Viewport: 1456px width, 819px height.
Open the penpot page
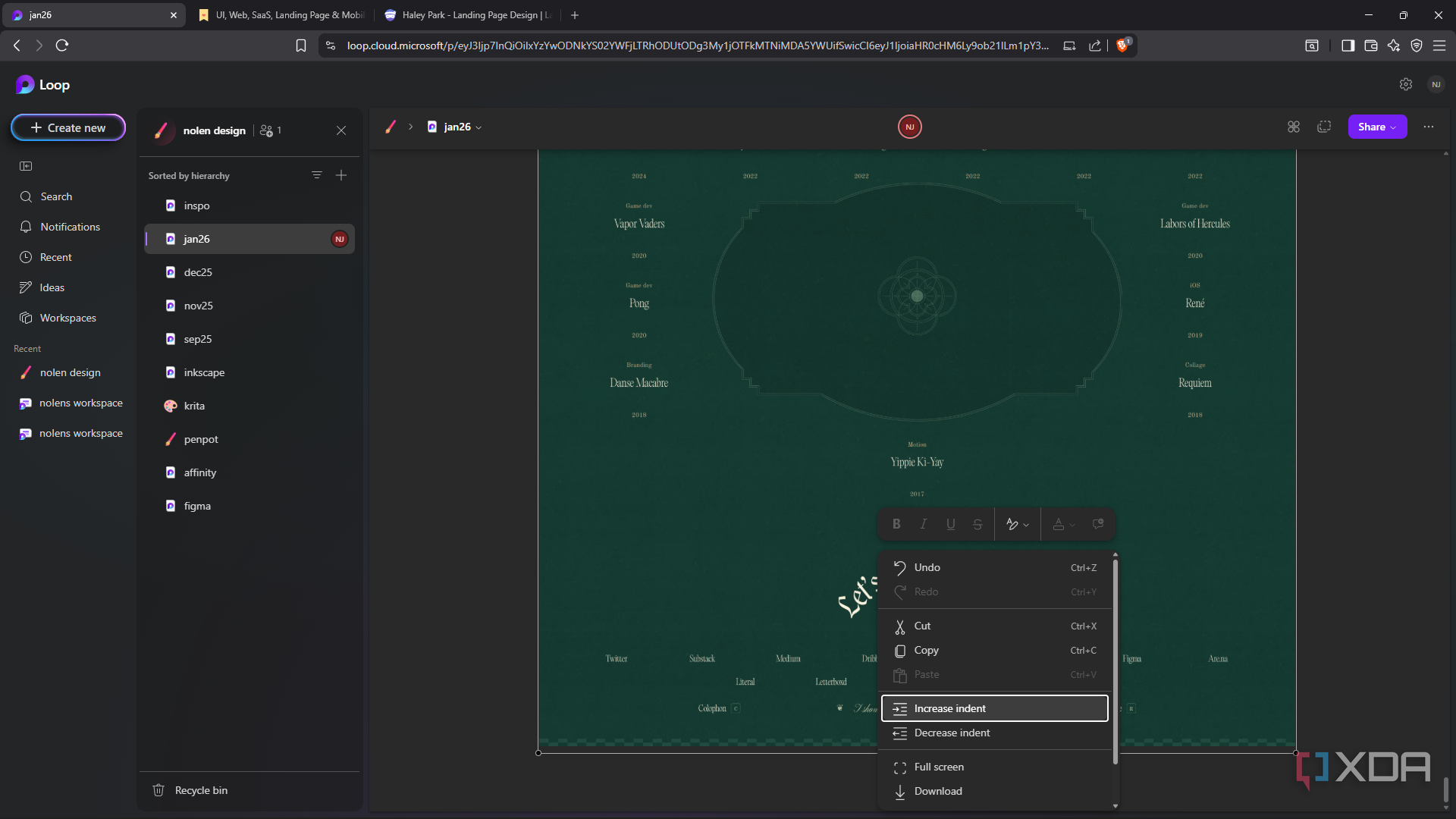point(249,439)
